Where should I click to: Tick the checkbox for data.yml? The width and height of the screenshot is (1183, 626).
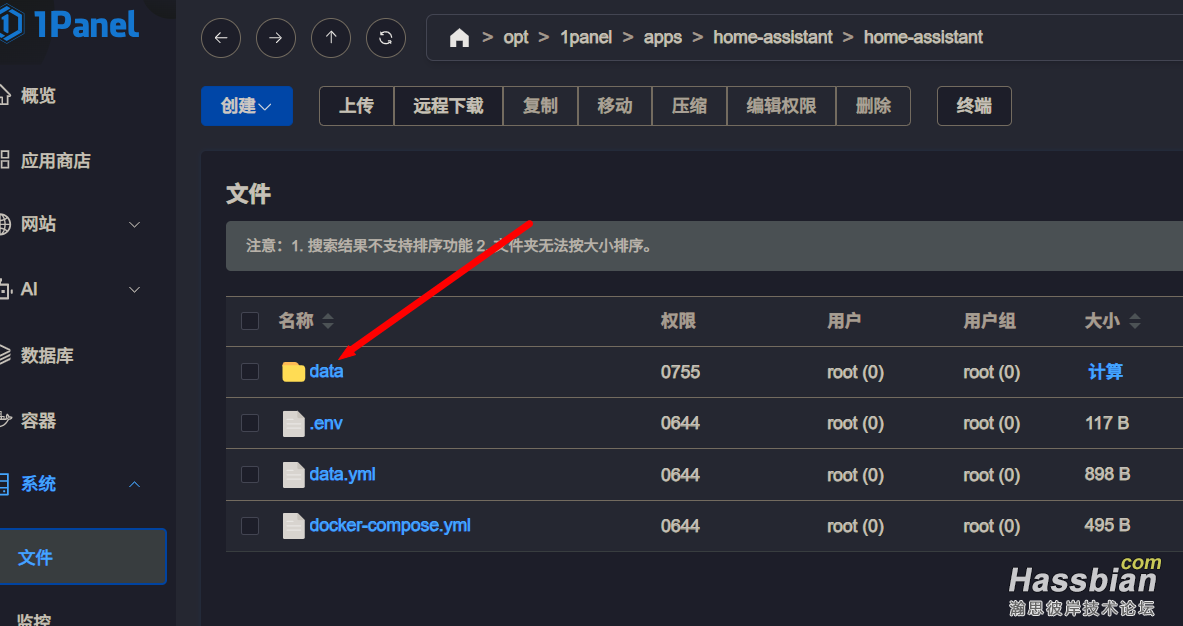click(250, 474)
